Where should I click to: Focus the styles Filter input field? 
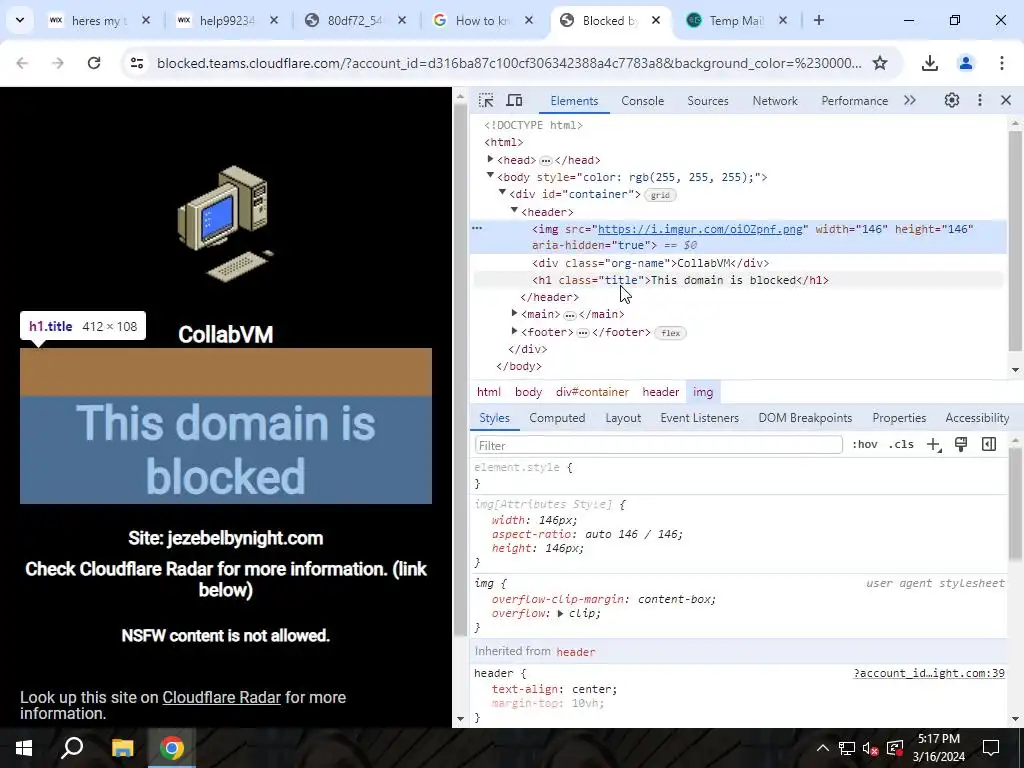[x=659, y=445]
